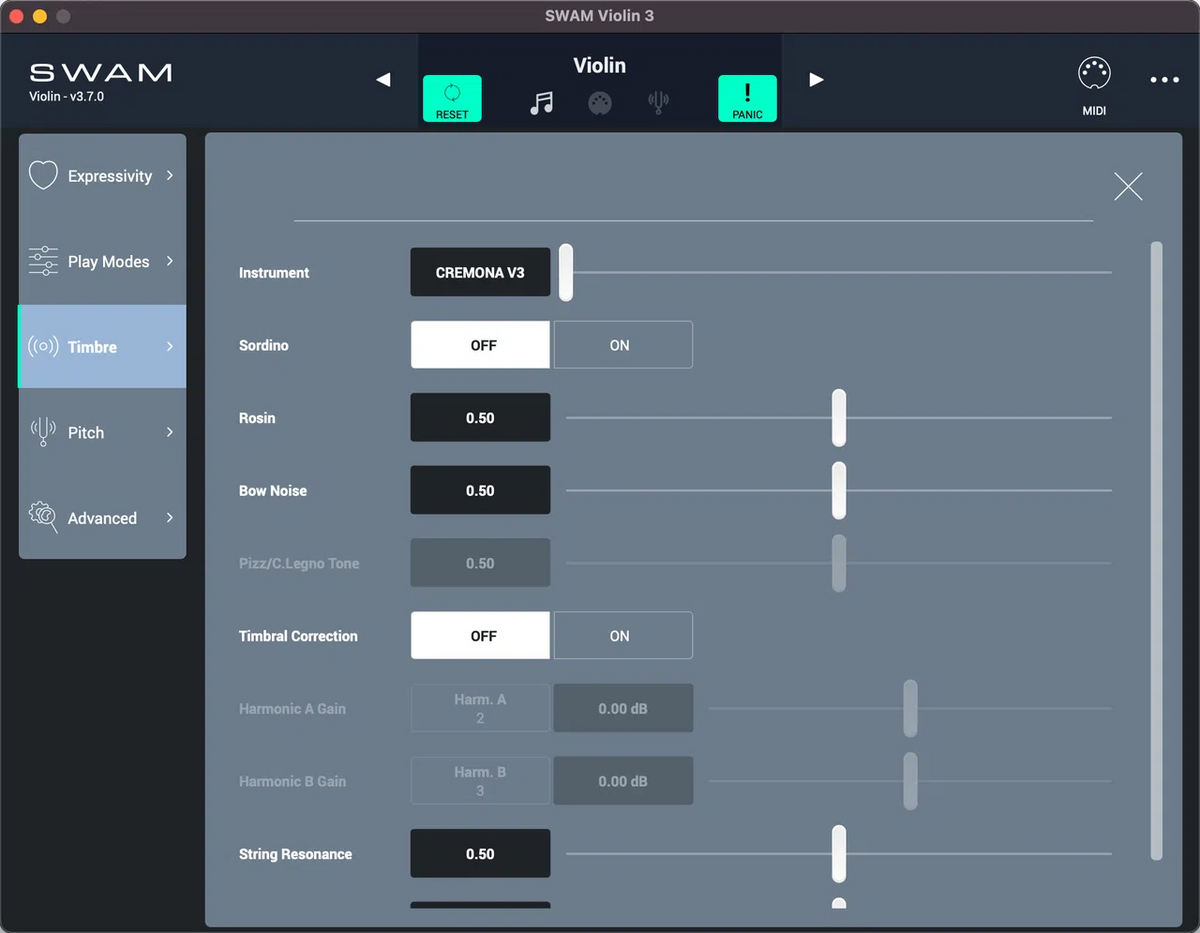The image size is (1200, 933).
Task: Click the microphone tuning icon under Violin
Action: coord(659,103)
